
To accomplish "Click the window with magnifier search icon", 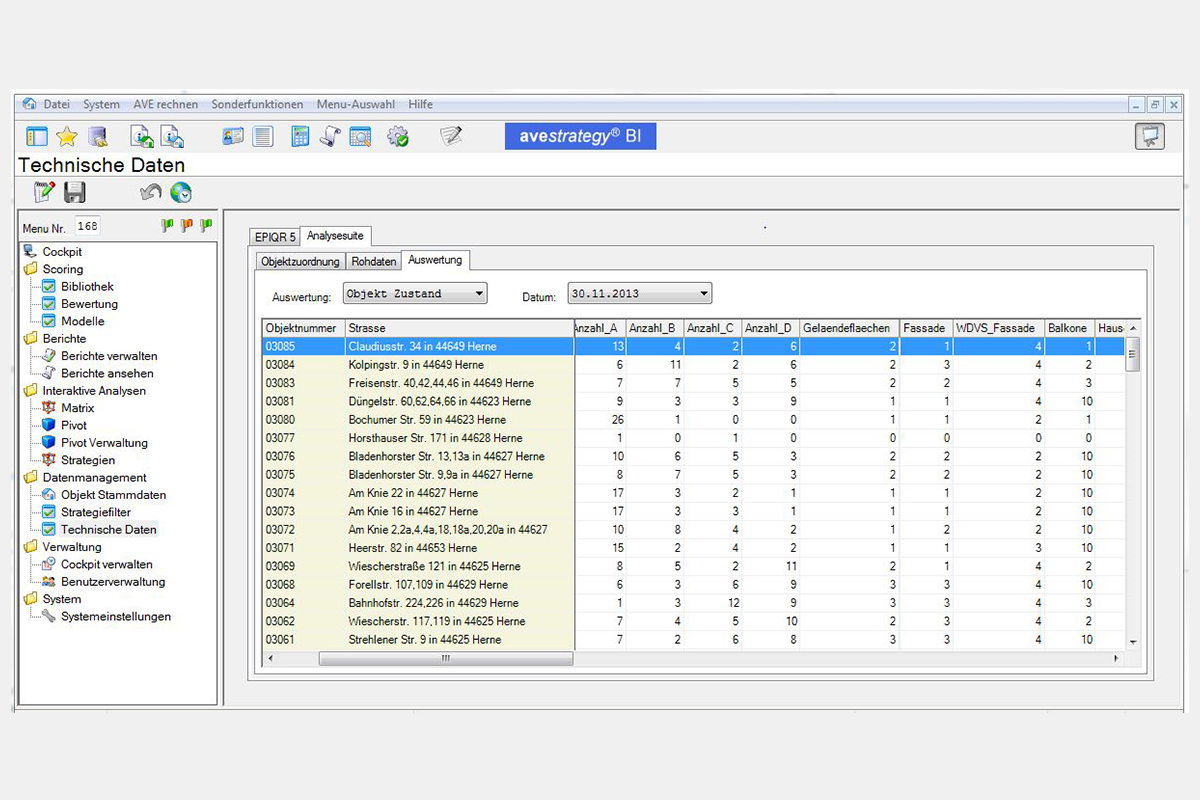I will tap(360, 137).
